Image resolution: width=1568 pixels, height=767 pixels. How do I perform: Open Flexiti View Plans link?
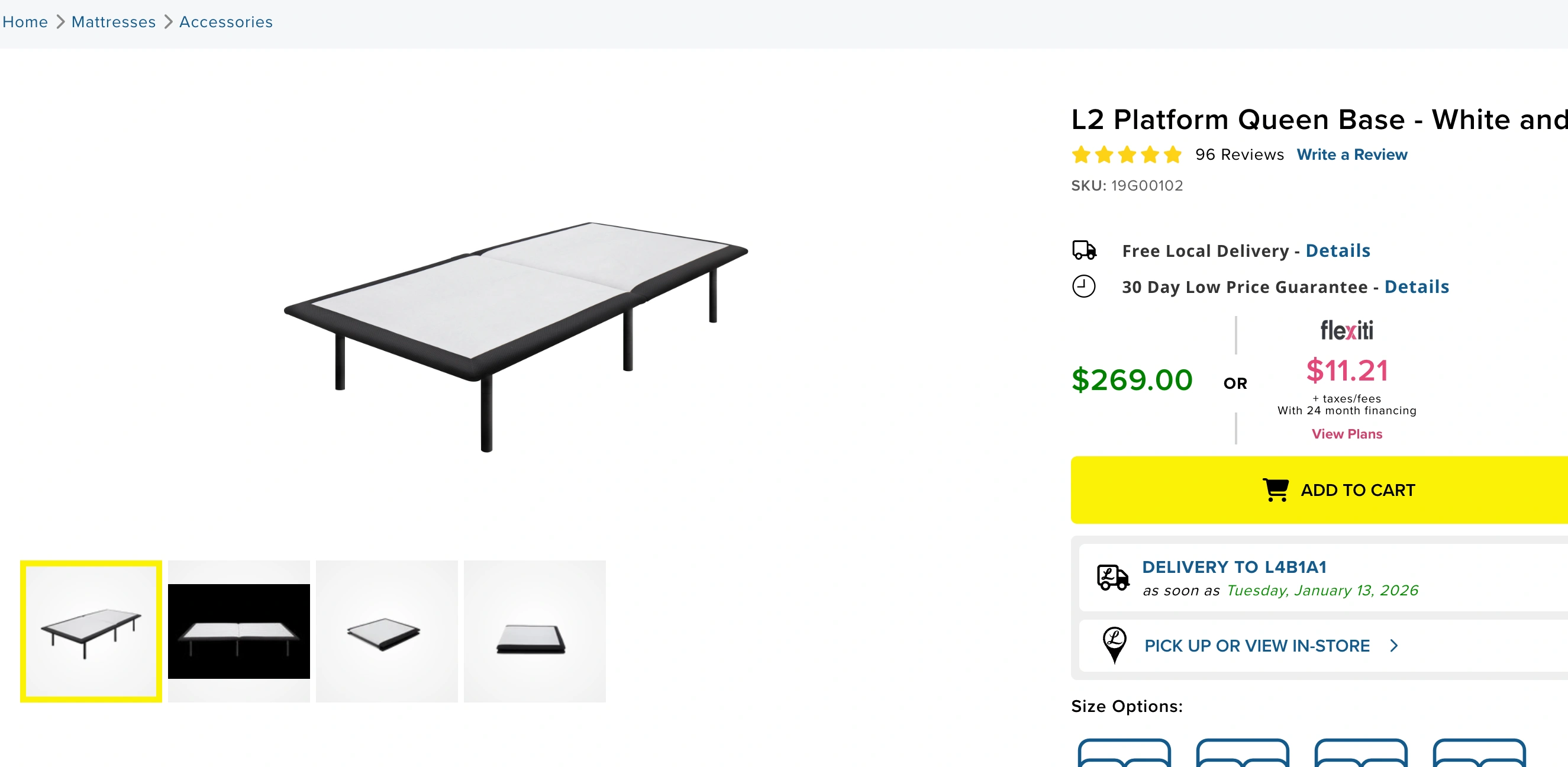point(1347,434)
